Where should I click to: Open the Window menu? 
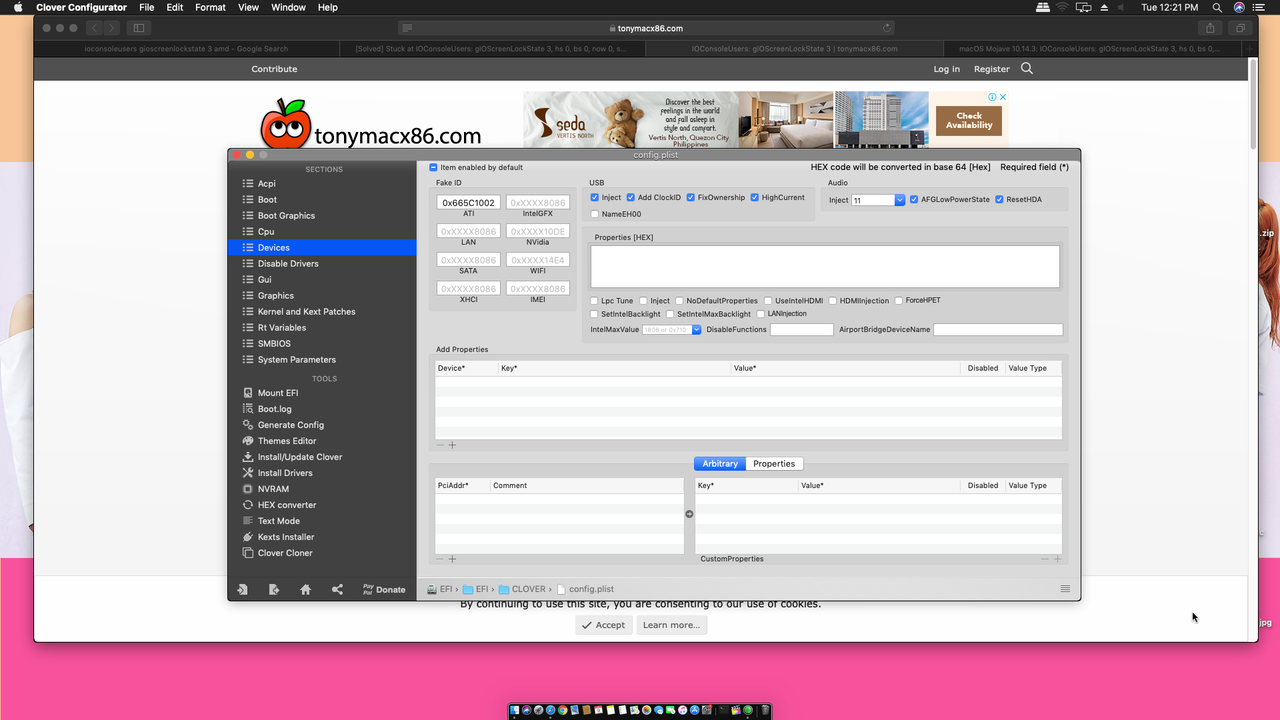(x=288, y=7)
